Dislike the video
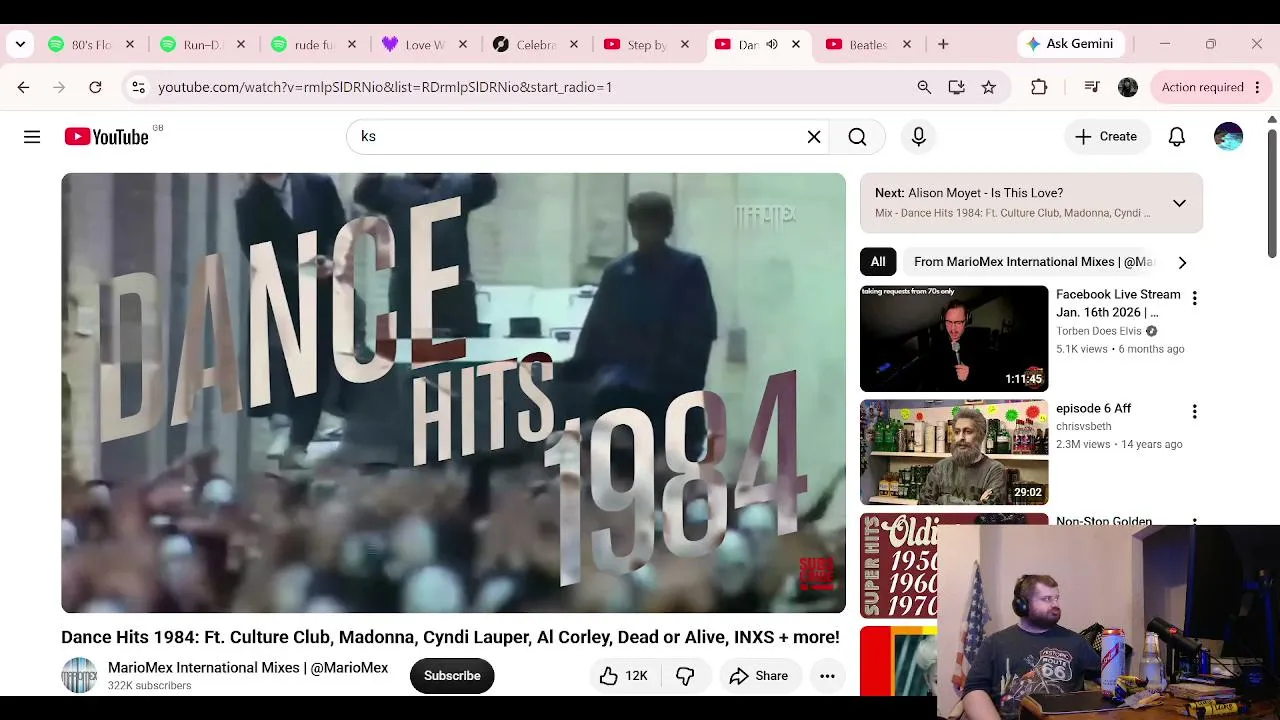The height and width of the screenshot is (720, 1280). (685, 676)
